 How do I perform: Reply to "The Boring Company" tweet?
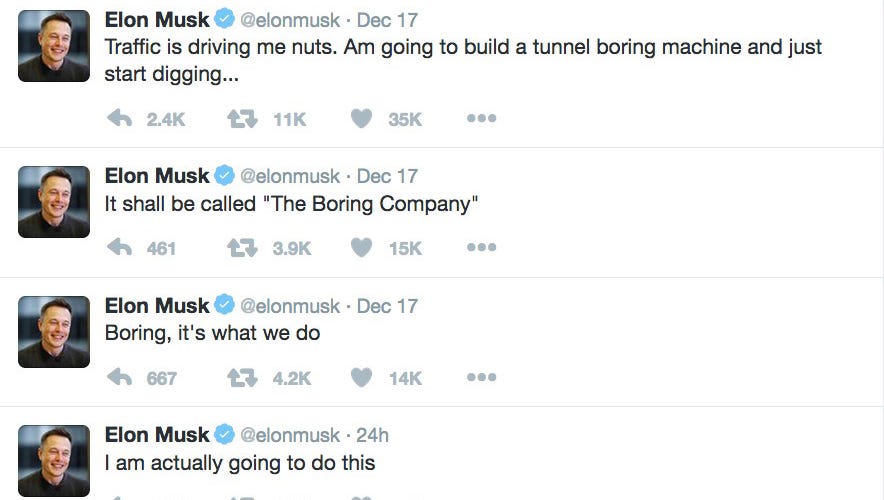(120, 248)
